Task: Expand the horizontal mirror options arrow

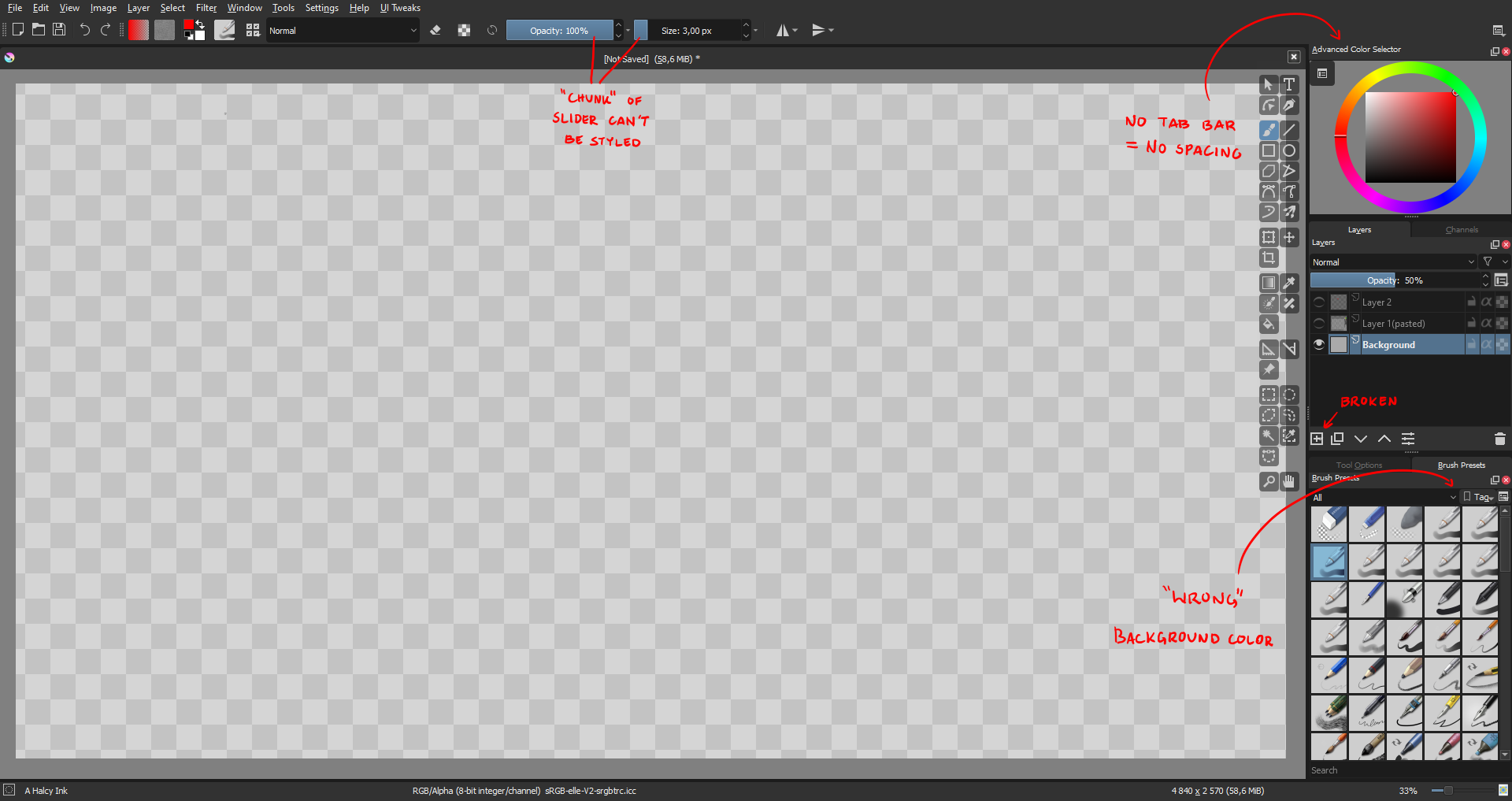Action: pyautogui.click(x=795, y=30)
